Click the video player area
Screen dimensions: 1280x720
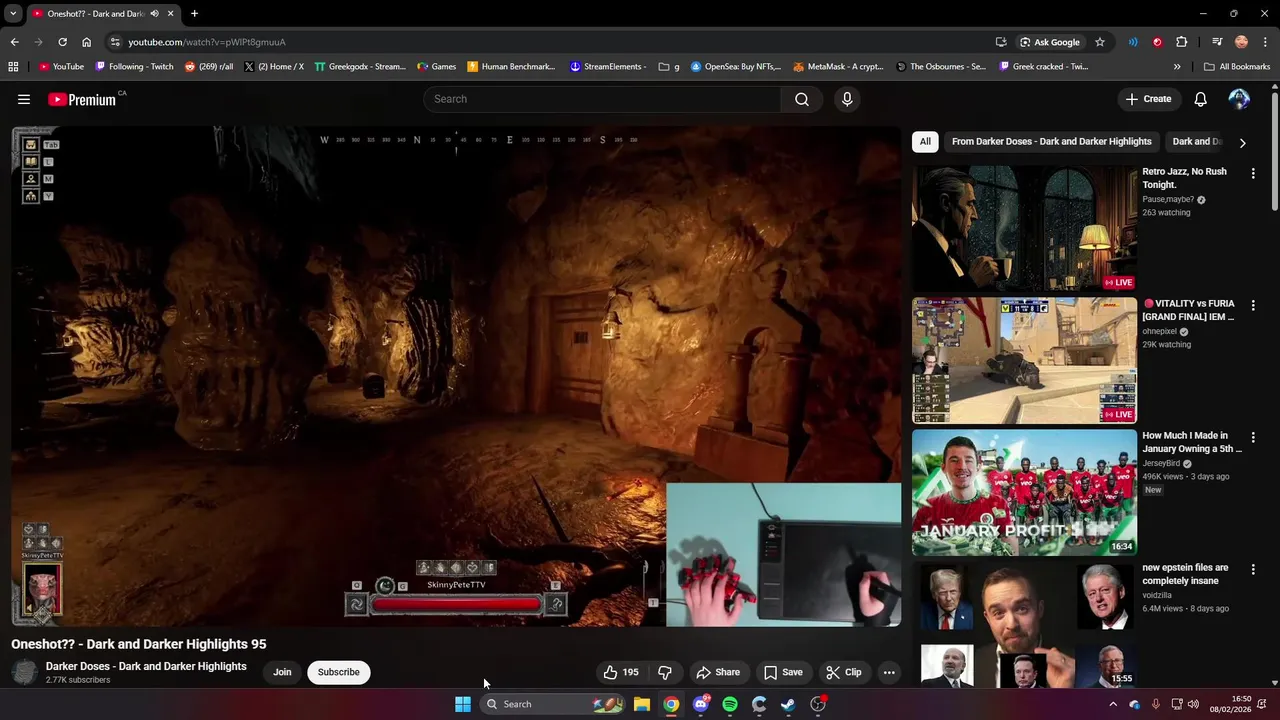456,376
